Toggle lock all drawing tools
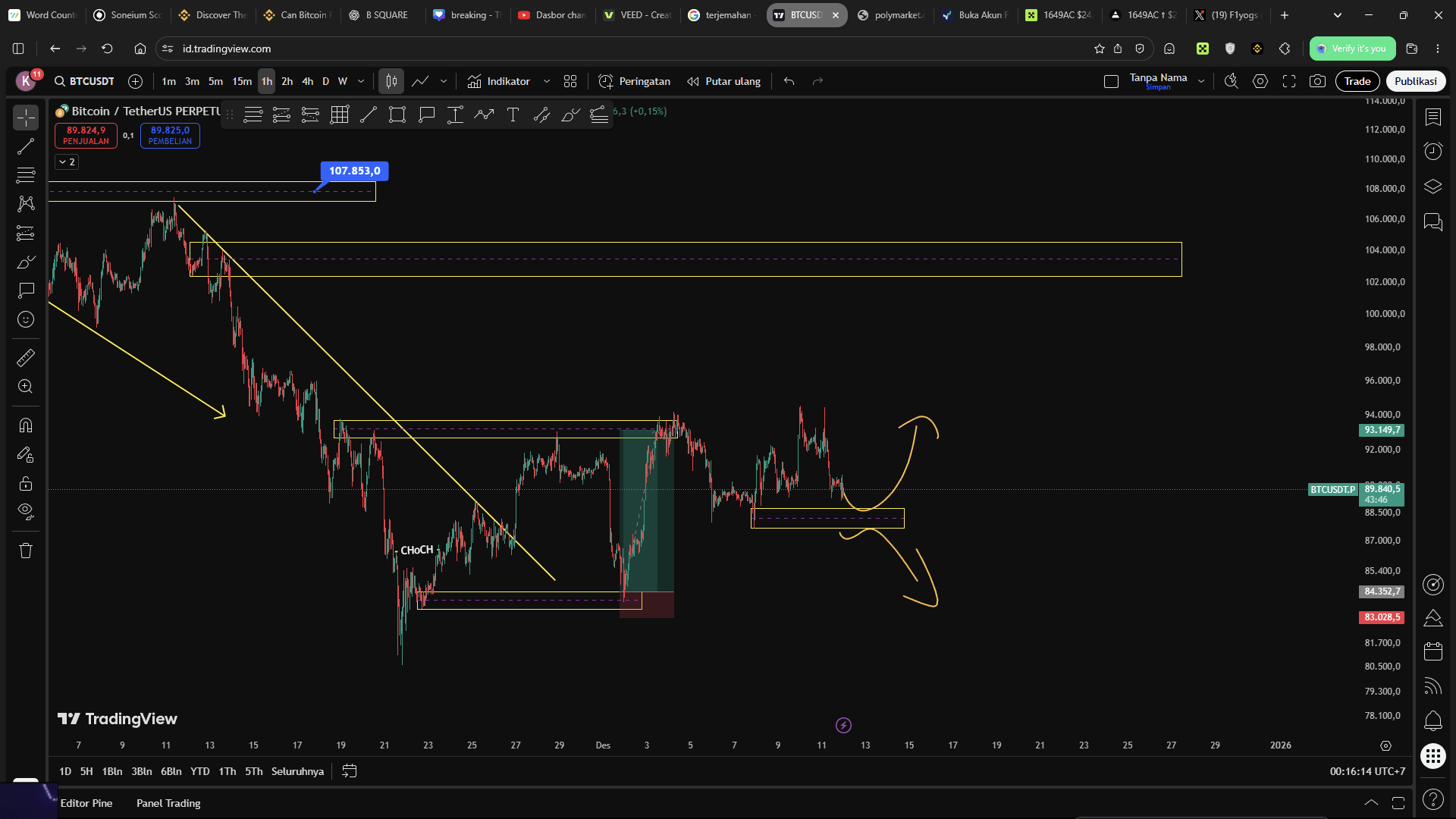The image size is (1456, 819). click(x=26, y=483)
